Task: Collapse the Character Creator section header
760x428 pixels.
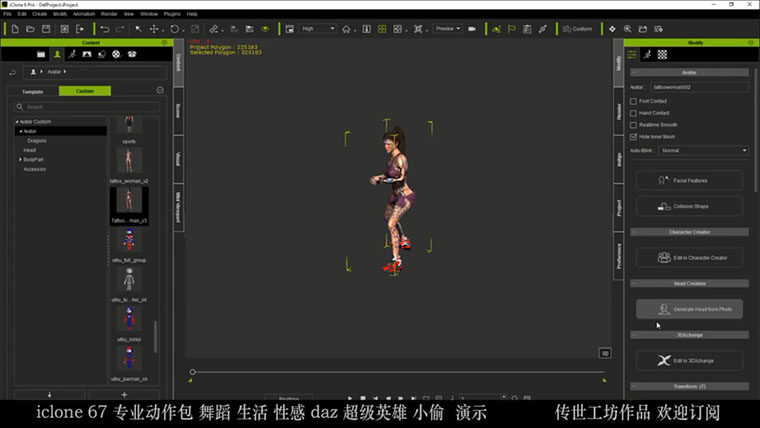Action: point(689,232)
